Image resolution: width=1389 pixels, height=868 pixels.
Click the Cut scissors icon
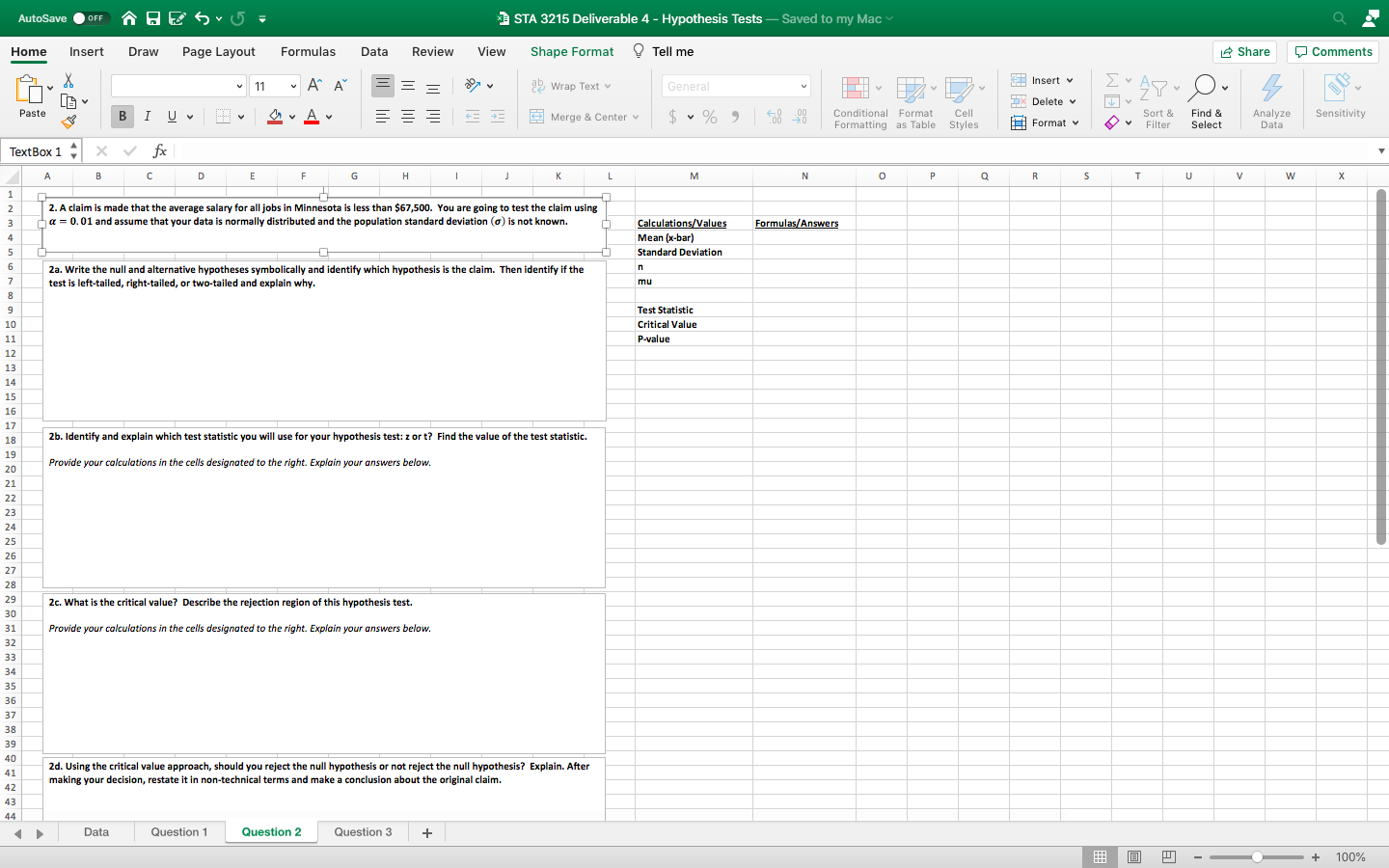point(68,80)
